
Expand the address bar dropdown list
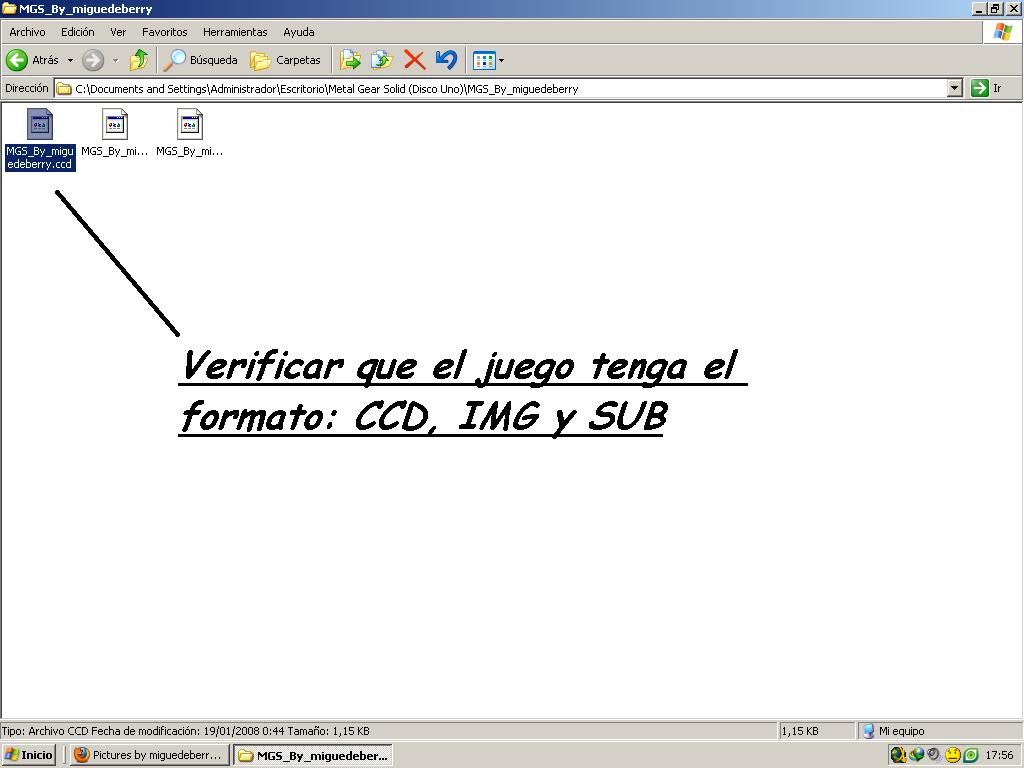pyautogui.click(x=955, y=88)
